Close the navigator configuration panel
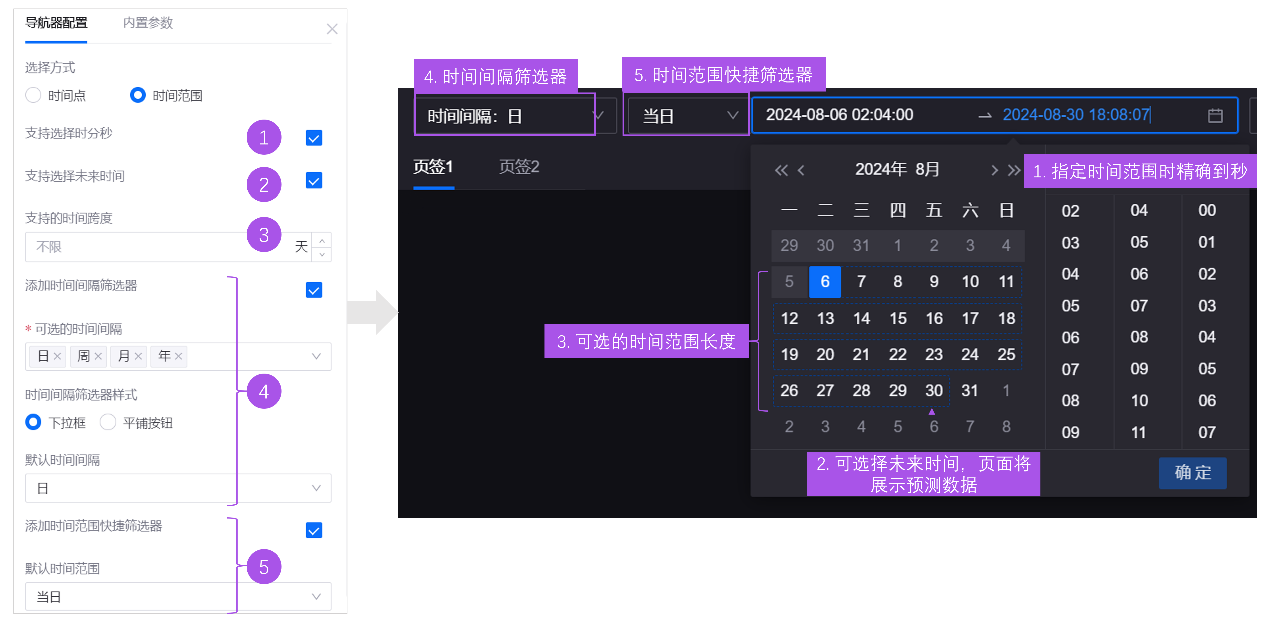The width and height of the screenshot is (1269, 622). click(x=332, y=29)
